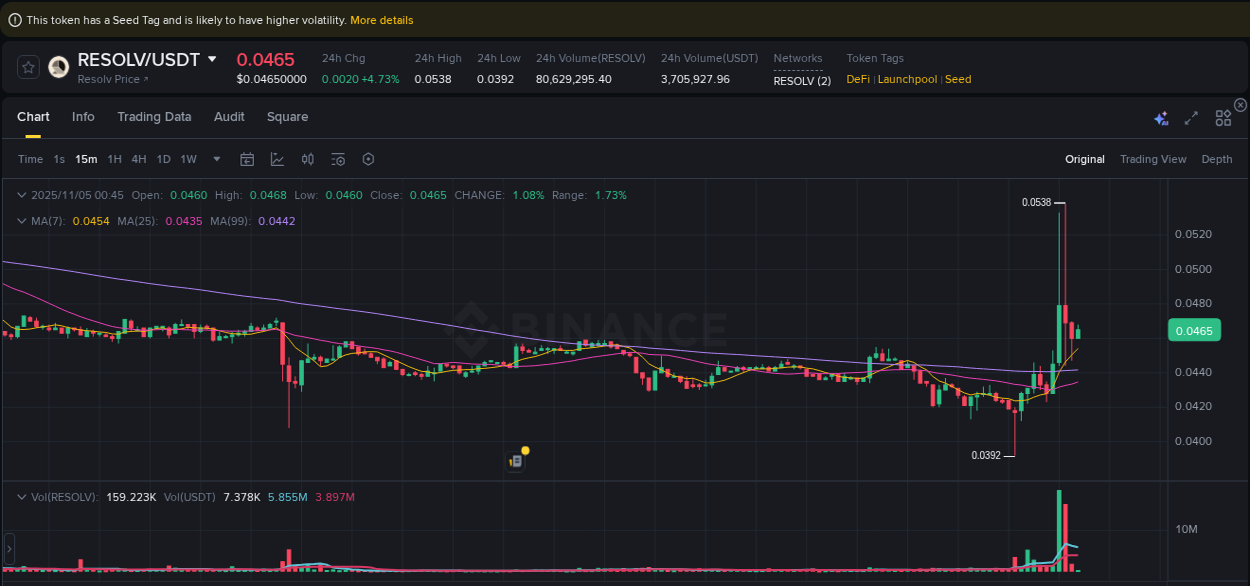Viewport: 1250px width, 586px height.
Task: Click the More details link in the Seed Tag banner
Action: tap(381, 20)
